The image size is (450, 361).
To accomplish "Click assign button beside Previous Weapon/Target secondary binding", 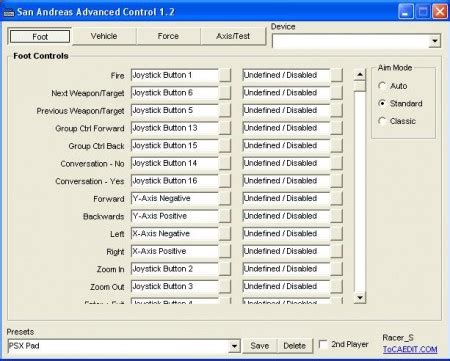I will pyautogui.click(x=337, y=111).
